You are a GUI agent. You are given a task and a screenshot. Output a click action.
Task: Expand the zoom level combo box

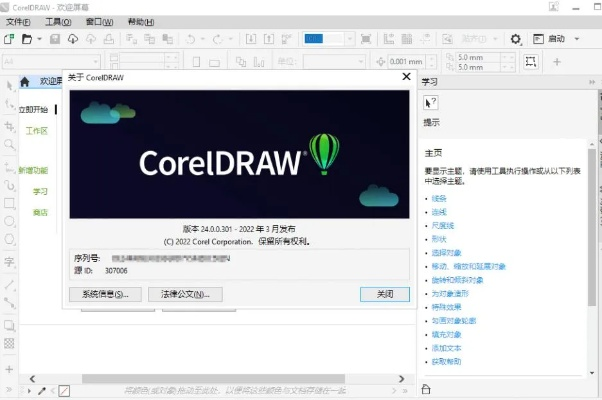pos(348,39)
